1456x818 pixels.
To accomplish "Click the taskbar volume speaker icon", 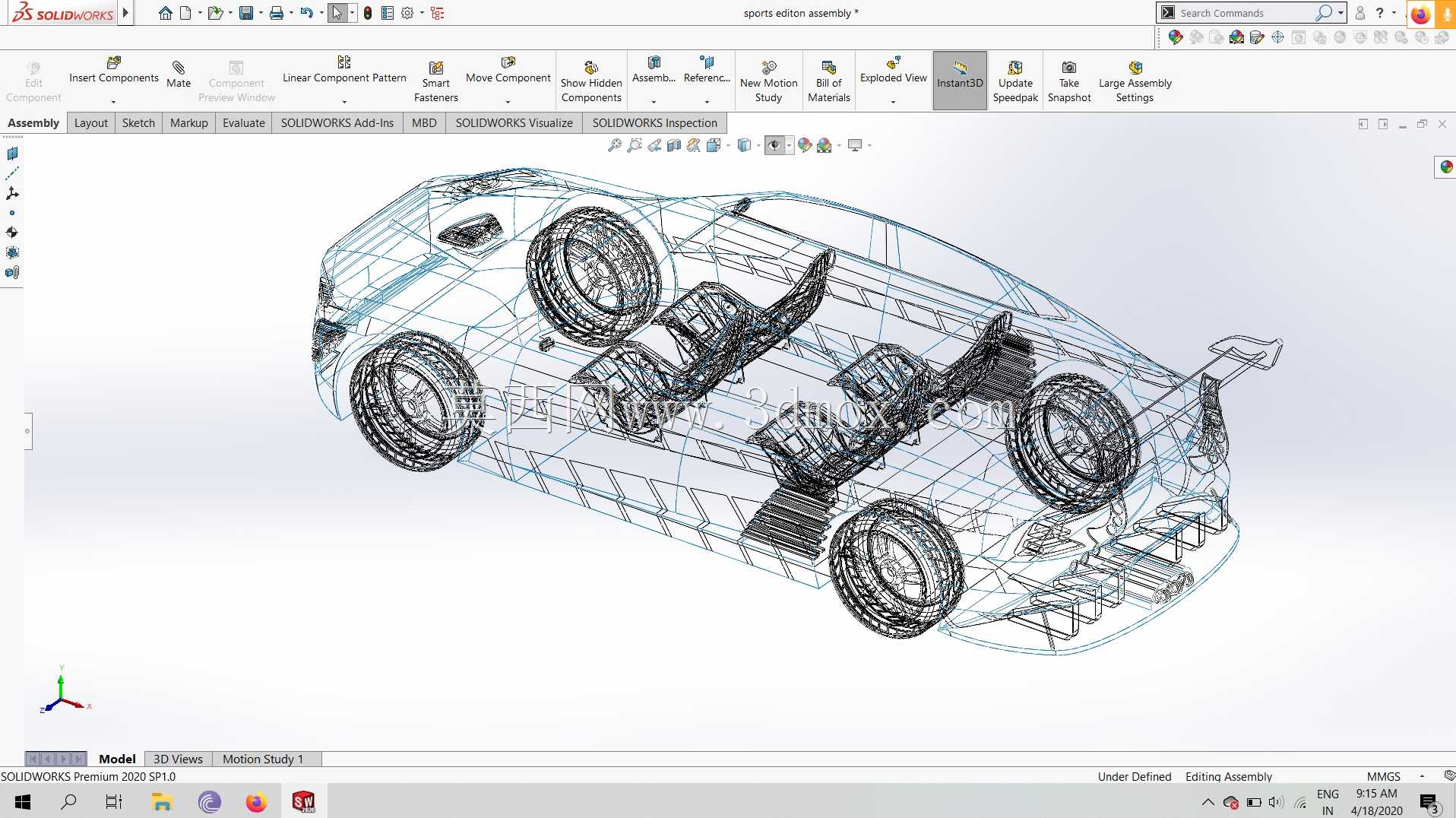I will click(1276, 802).
